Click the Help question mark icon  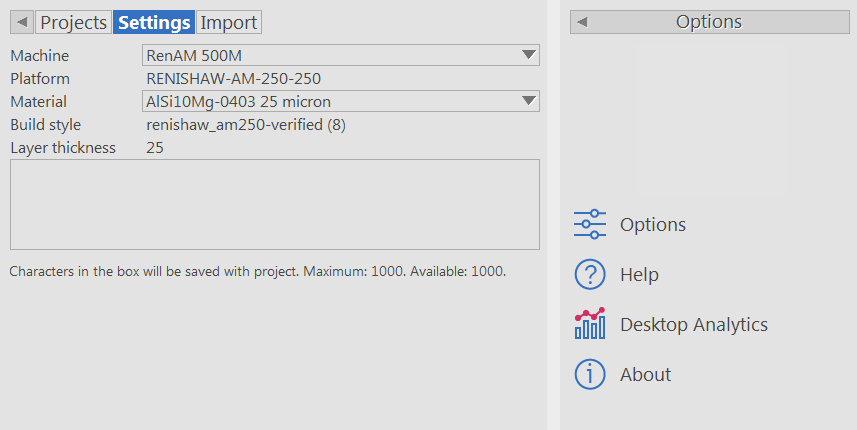pyautogui.click(x=590, y=274)
